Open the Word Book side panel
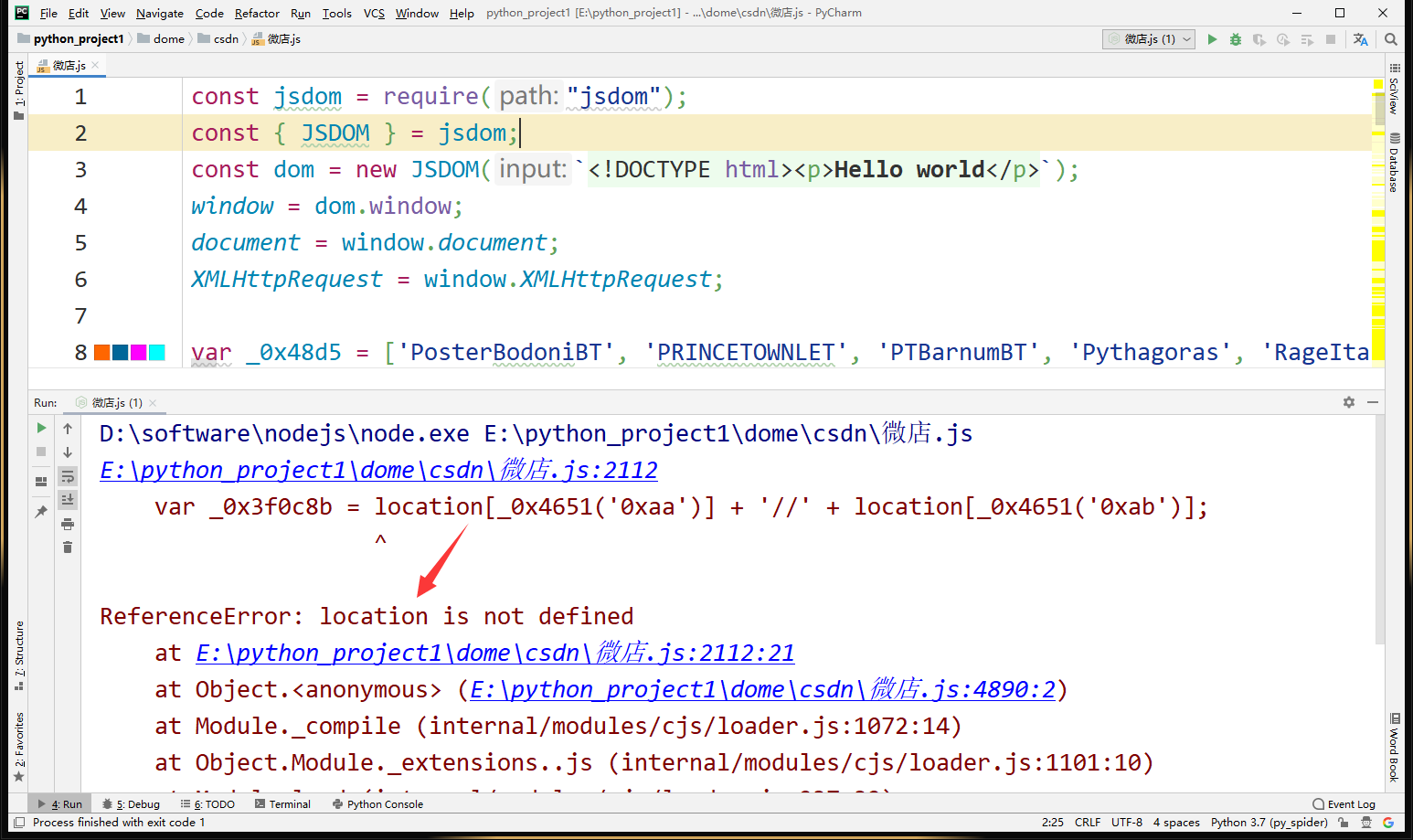 (1394, 747)
